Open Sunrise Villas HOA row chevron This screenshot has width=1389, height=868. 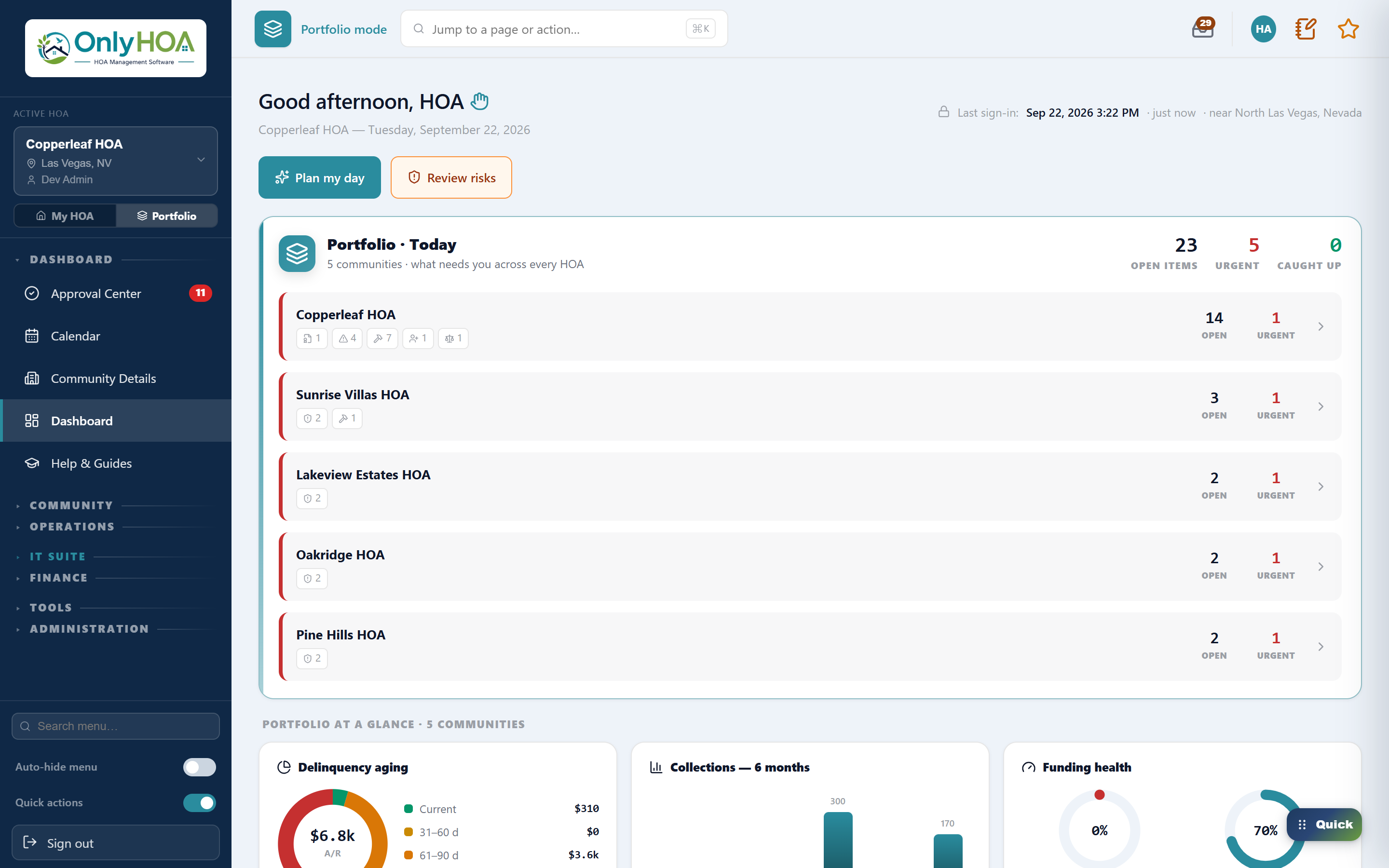1321,407
